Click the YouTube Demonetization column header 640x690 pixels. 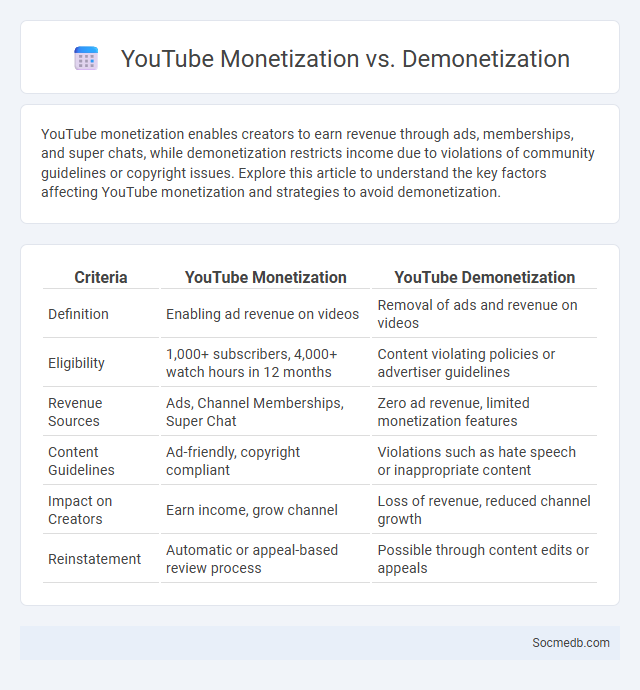pyautogui.click(x=485, y=277)
